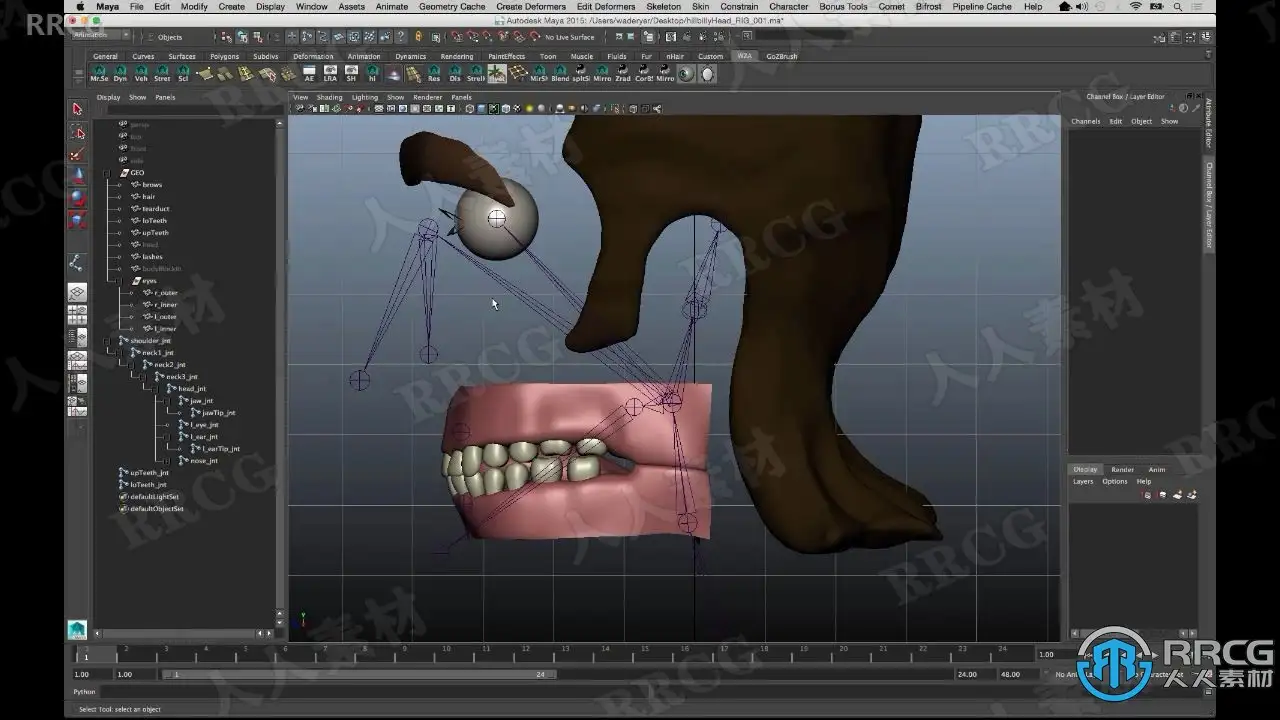Switch layer editor to Anim mode
This screenshot has height=720, width=1280.
point(1156,469)
